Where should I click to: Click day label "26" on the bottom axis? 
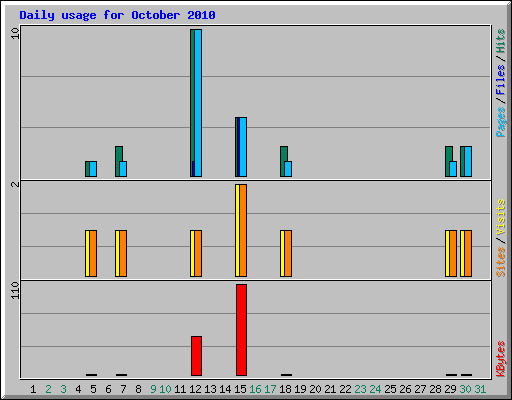coord(405,389)
